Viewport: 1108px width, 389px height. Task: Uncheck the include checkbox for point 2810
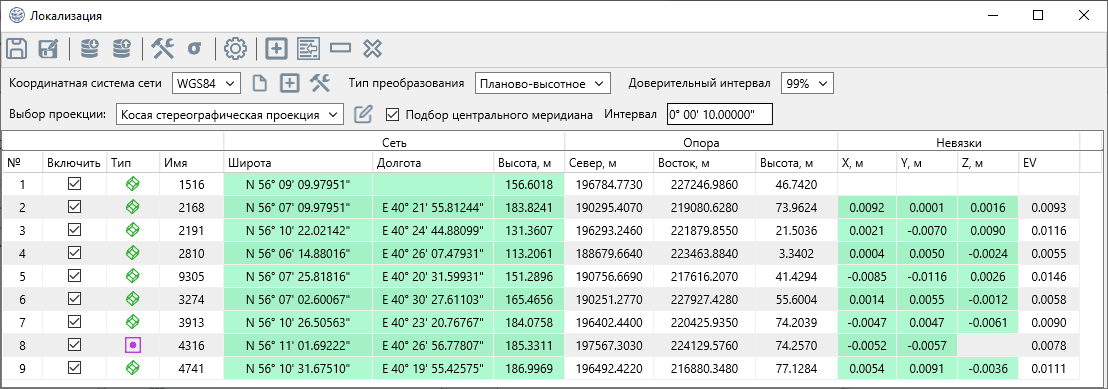[74, 252]
